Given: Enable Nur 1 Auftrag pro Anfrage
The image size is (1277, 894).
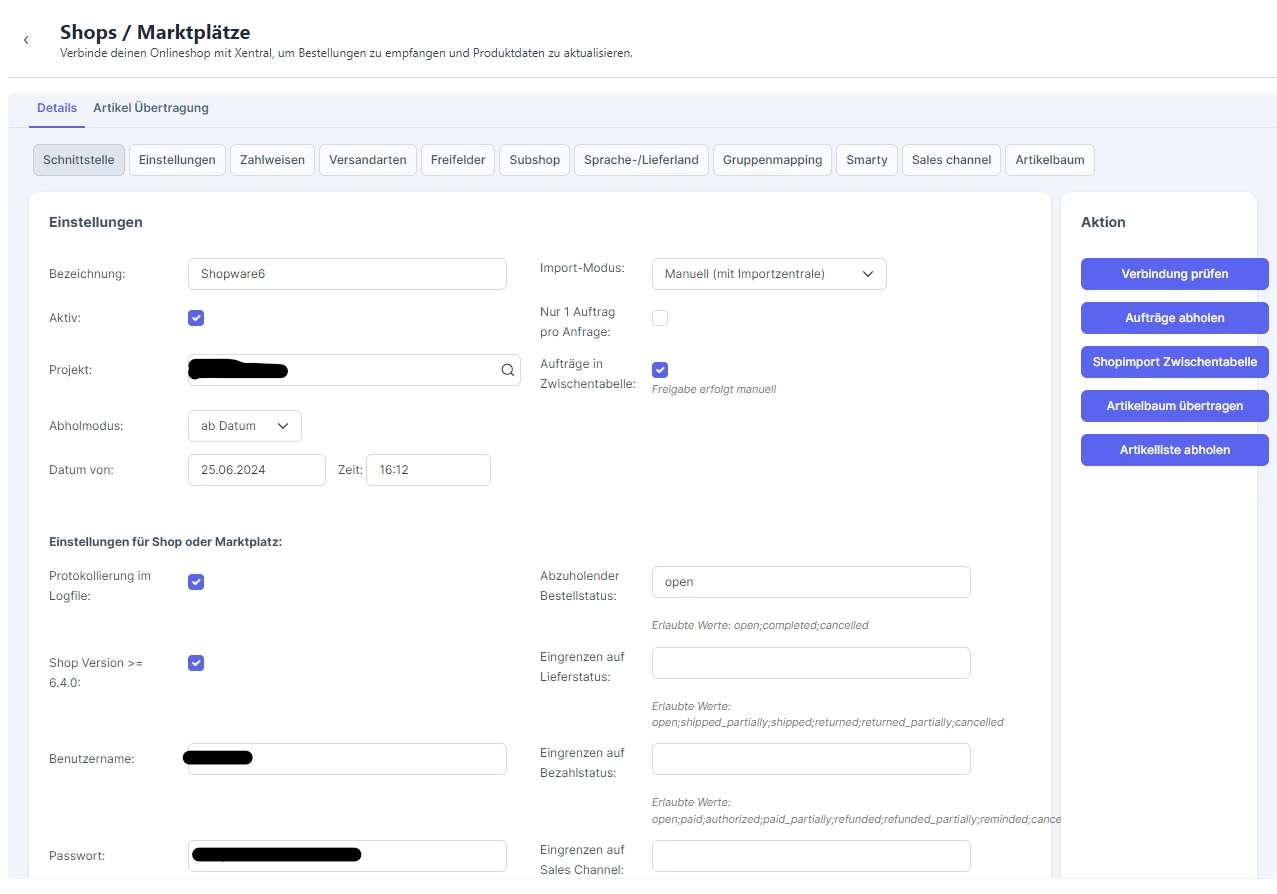Looking at the screenshot, I should pos(660,318).
